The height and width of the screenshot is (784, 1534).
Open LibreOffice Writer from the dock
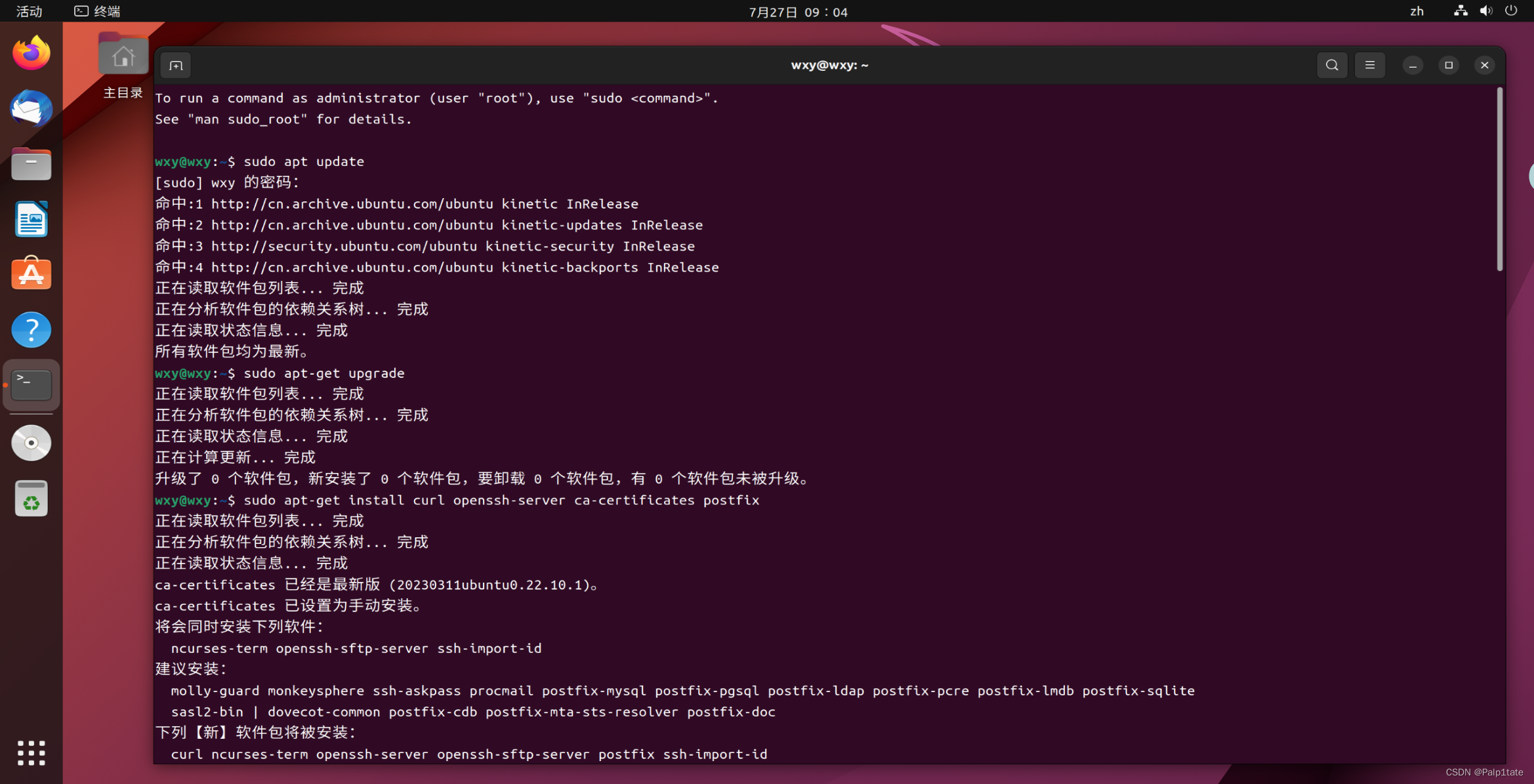tap(31, 219)
